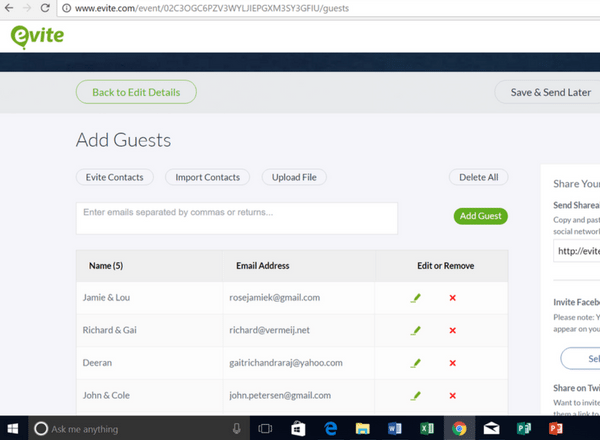Open Evite Contacts
Image resolution: width=600 pixels, height=440 pixels.
click(114, 177)
